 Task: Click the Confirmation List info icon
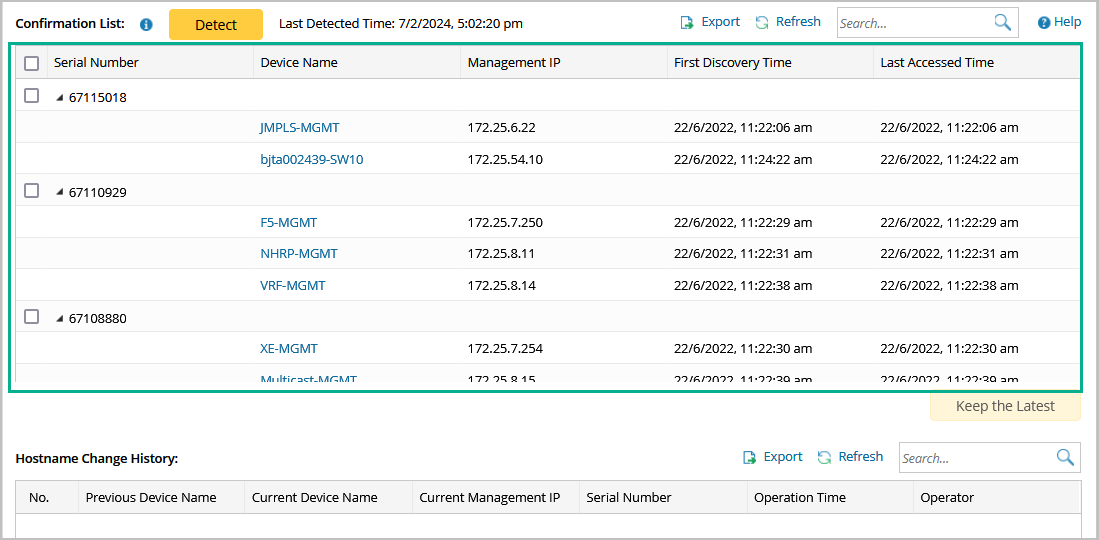(146, 24)
